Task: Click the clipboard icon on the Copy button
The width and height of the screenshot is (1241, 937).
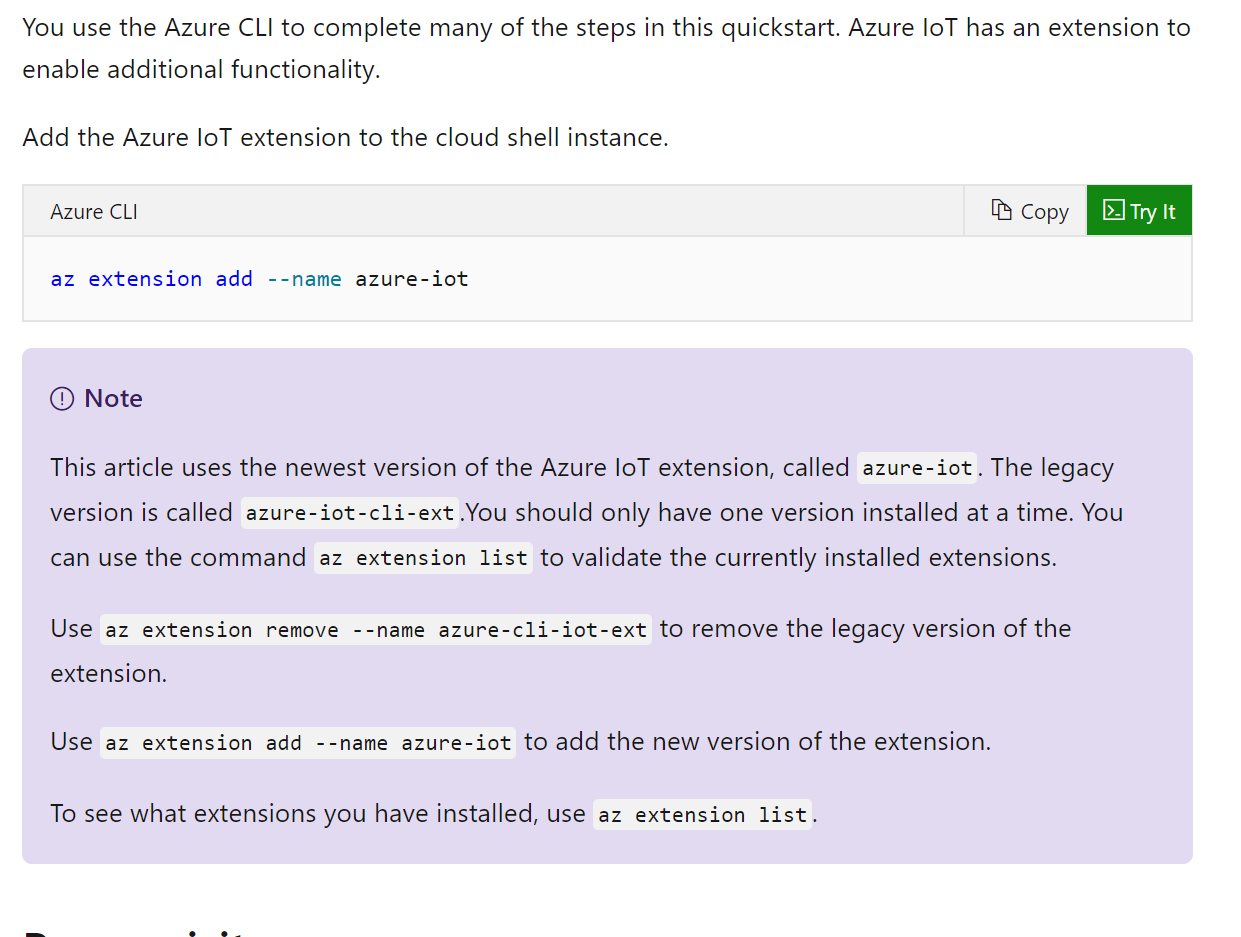Action: click(x=1001, y=210)
